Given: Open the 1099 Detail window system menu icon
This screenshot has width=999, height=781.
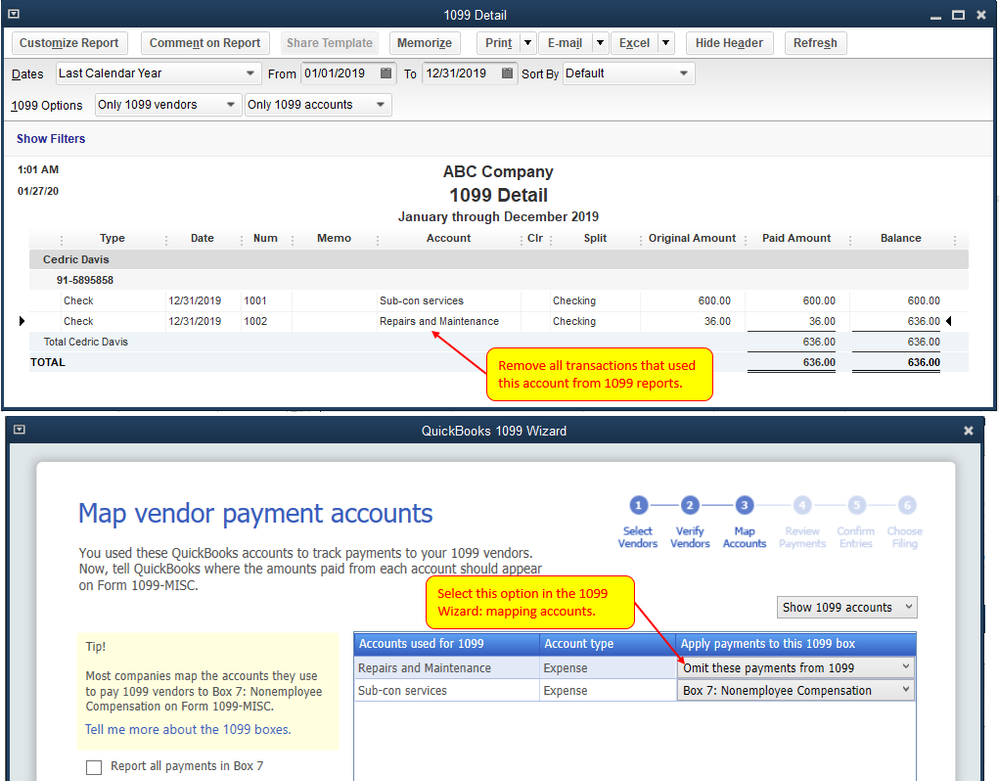Looking at the screenshot, I should click(x=13, y=14).
